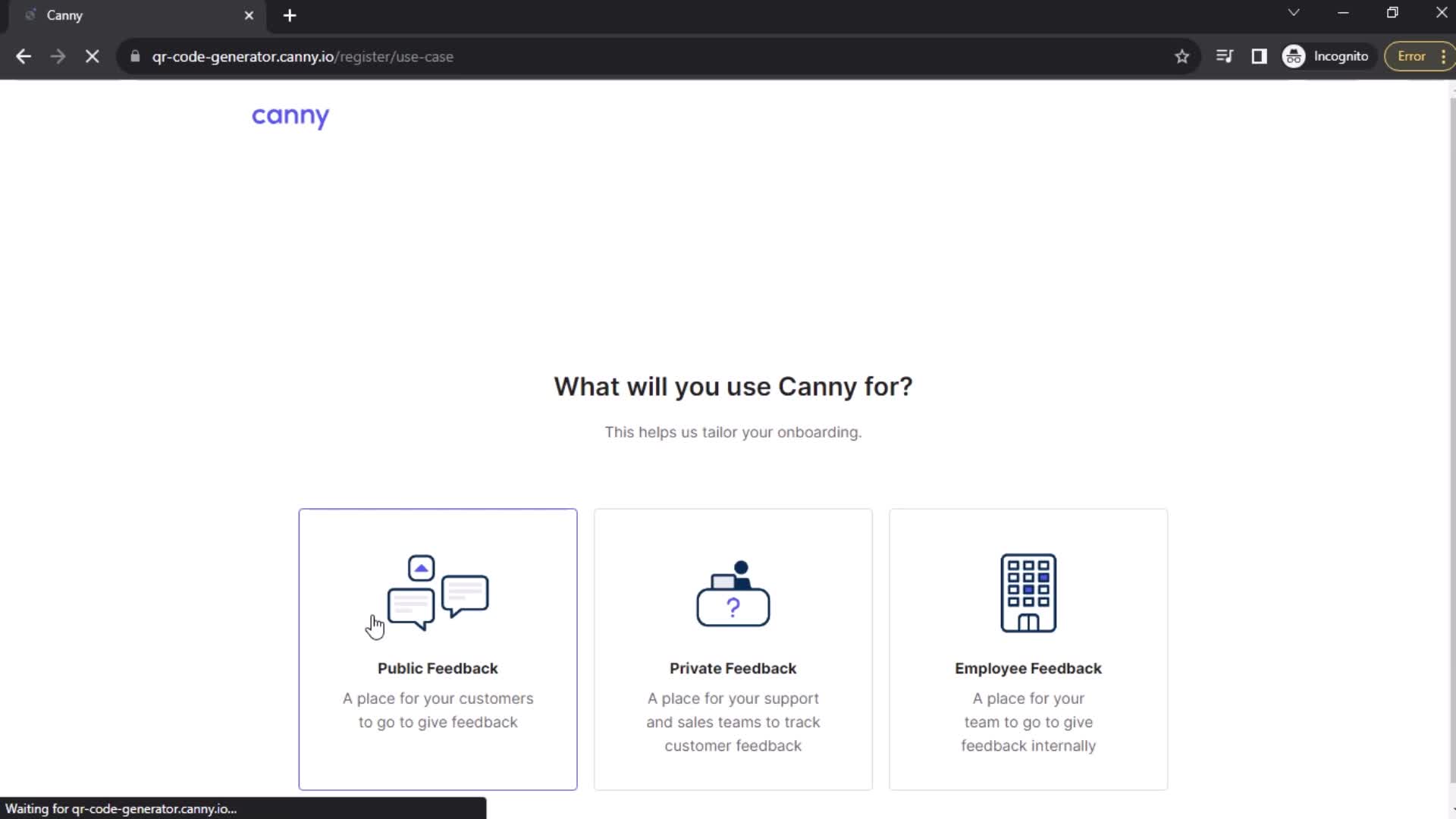Click the Incognito profile icon
The height and width of the screenshot is (819, 1456).
(1294, 56)
